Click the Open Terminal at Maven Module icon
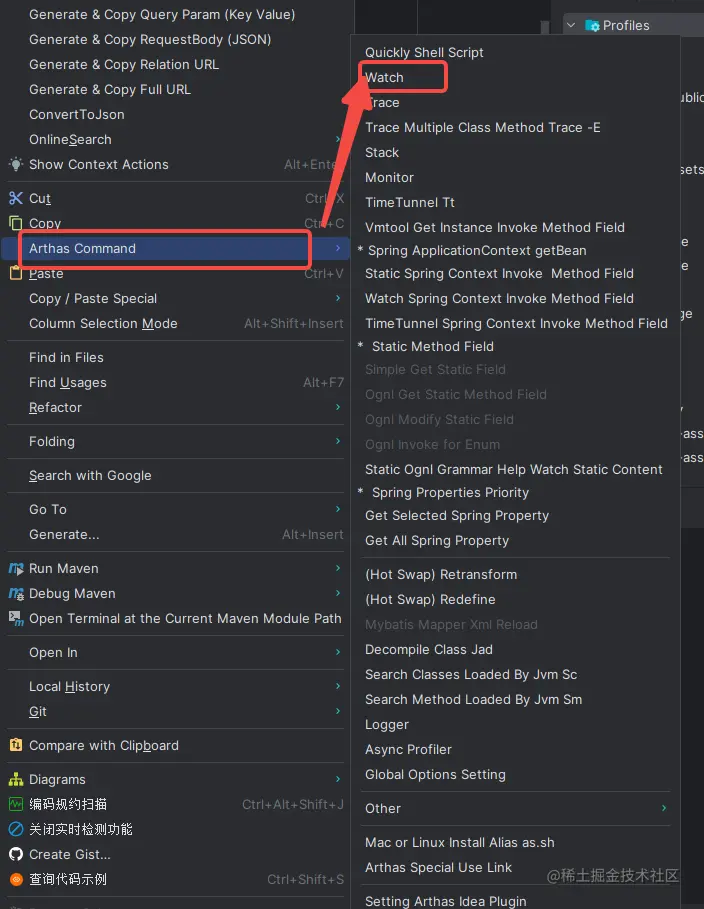 click(x=16, y=619)
